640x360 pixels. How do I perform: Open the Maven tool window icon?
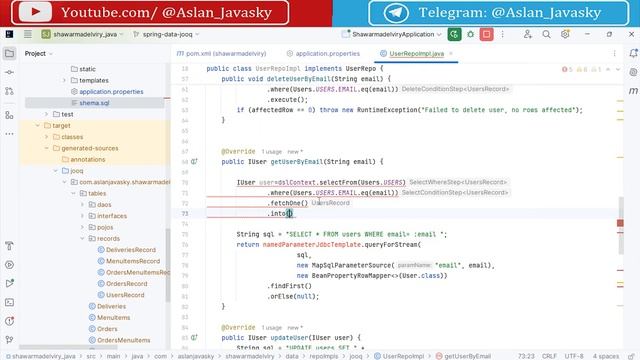coord(633,91)
